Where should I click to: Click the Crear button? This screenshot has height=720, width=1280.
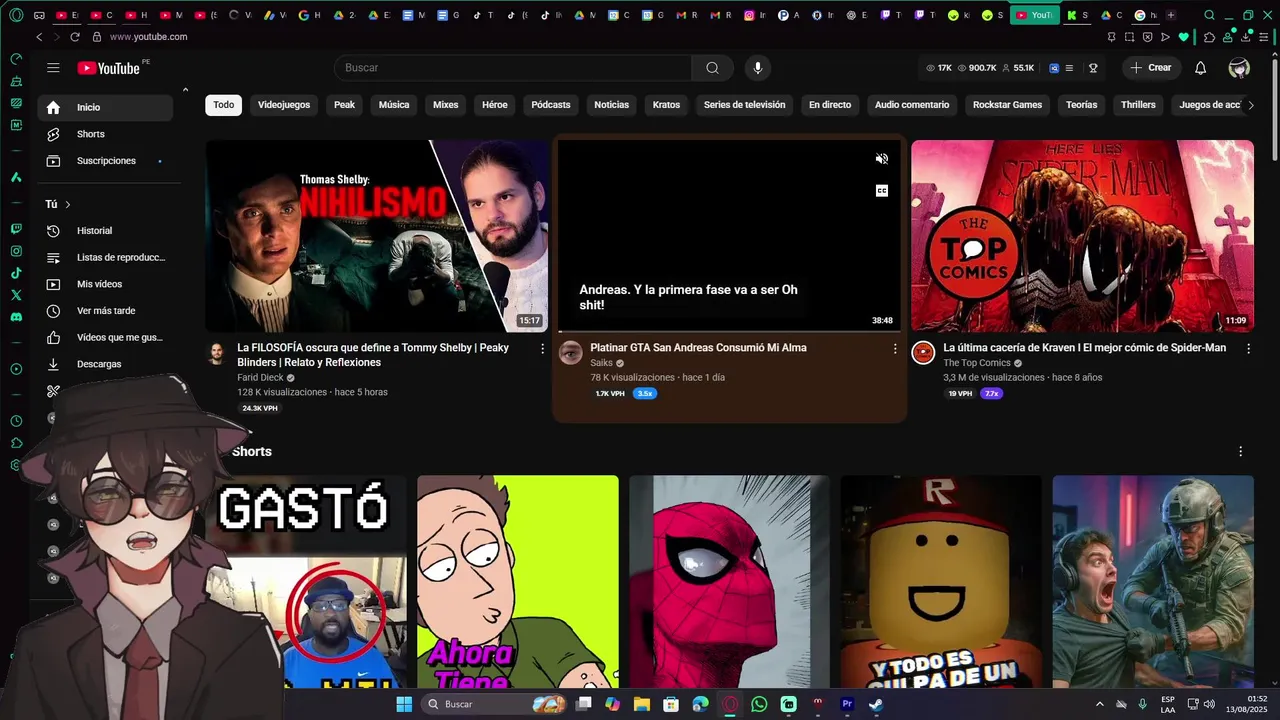[1150, 68]
